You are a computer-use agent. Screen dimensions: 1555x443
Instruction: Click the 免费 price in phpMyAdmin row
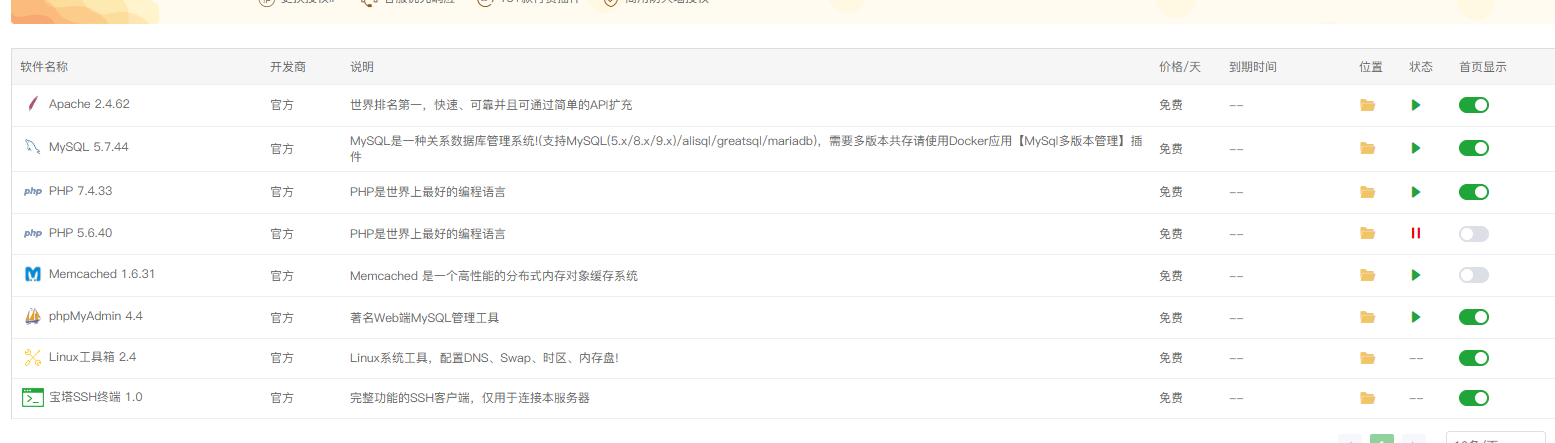click(1171, 318)
